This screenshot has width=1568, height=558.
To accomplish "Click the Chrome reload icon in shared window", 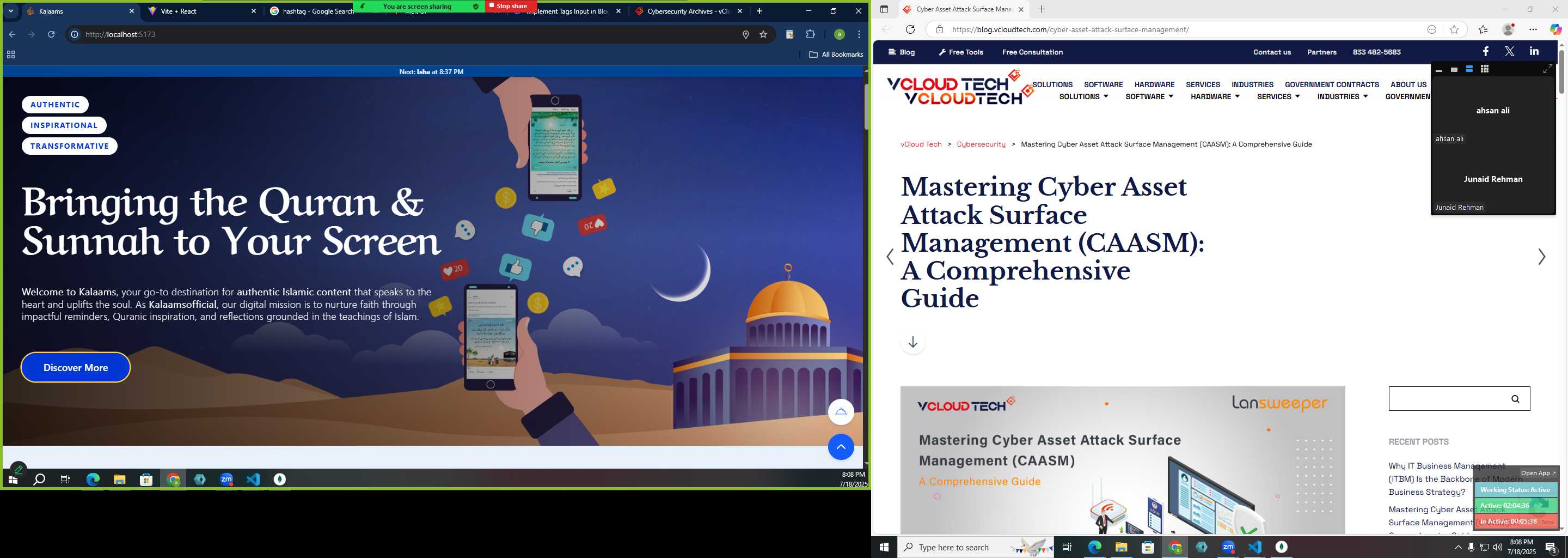I will 51,35.
